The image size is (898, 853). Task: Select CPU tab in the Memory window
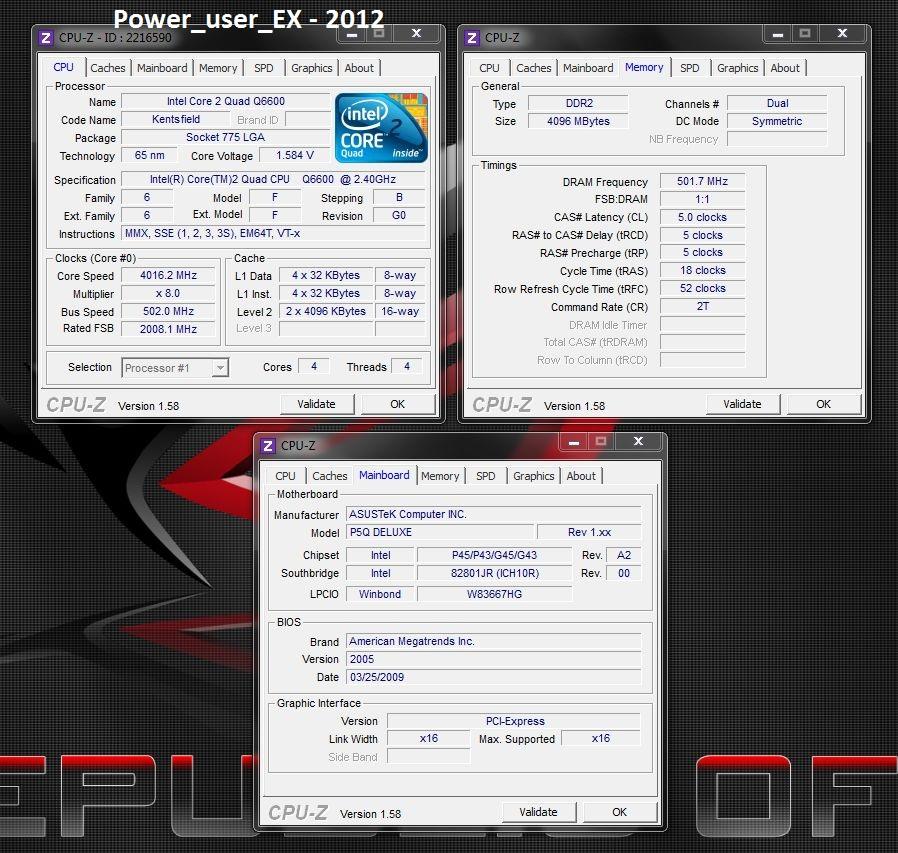click(489, 68)
